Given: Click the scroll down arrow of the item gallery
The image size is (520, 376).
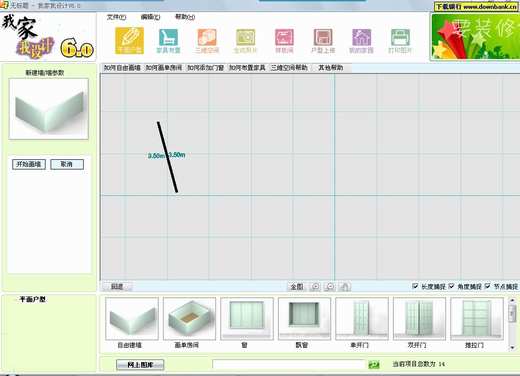Looking at the screenshot, I should [512, 347].
